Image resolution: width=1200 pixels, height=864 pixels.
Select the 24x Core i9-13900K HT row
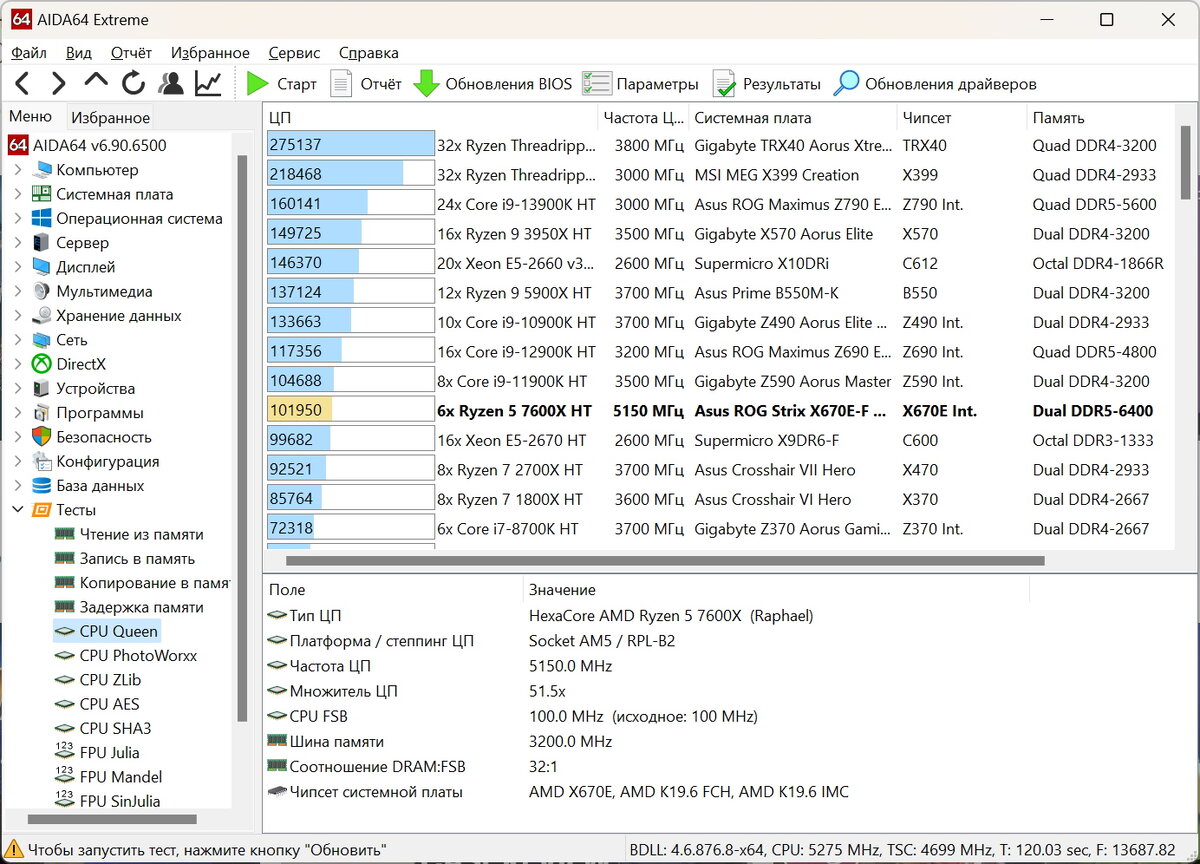pyautogui.click(x=720, y=204)
